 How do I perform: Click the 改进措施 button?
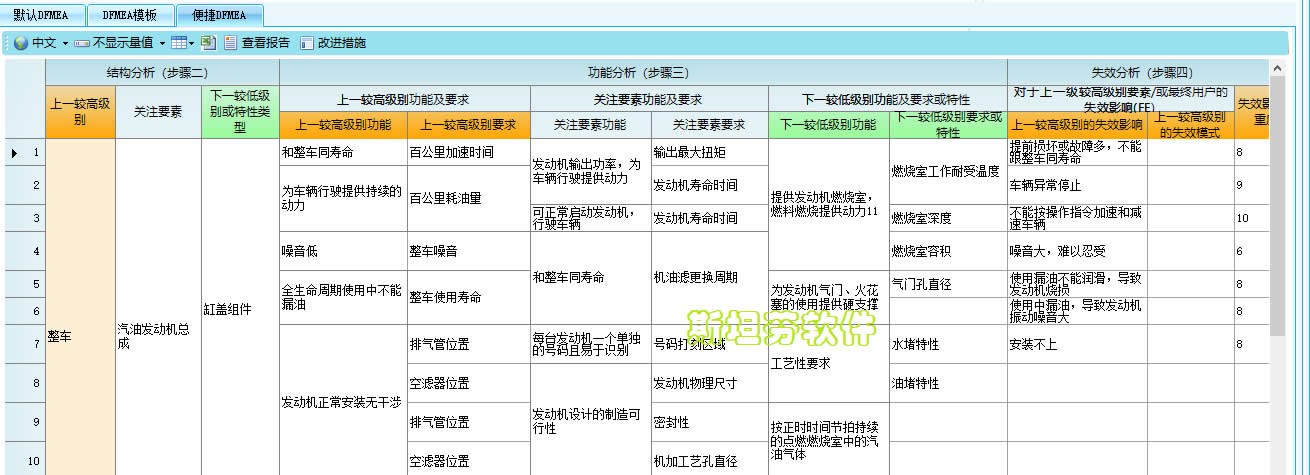click(x=333, y=43)
